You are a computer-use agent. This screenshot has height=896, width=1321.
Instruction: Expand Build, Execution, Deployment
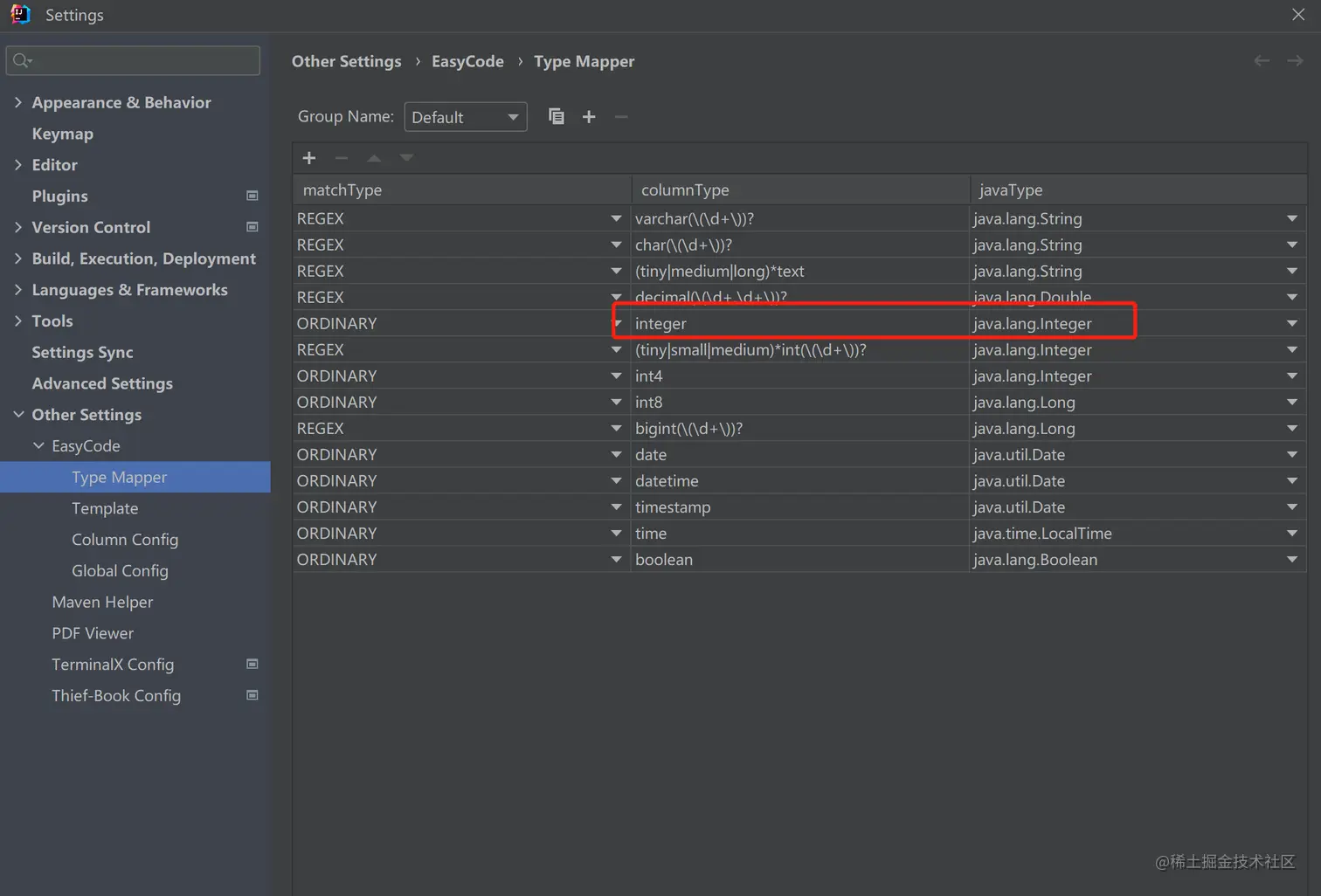(18, 258)
